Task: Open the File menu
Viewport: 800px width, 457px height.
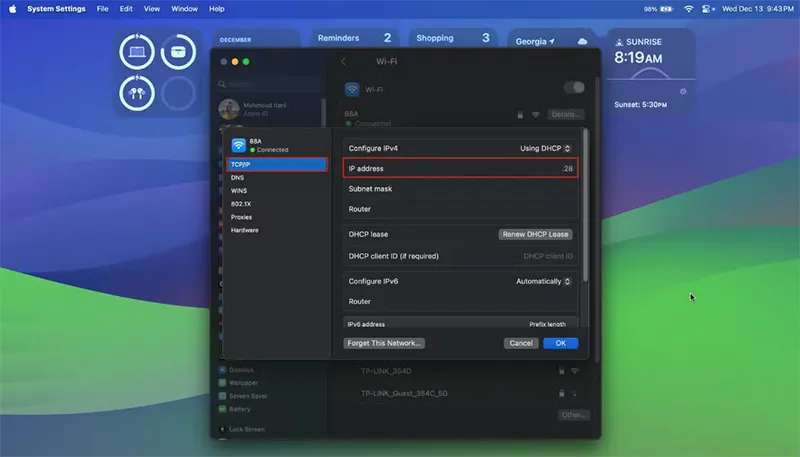Action: coord(103,9)
